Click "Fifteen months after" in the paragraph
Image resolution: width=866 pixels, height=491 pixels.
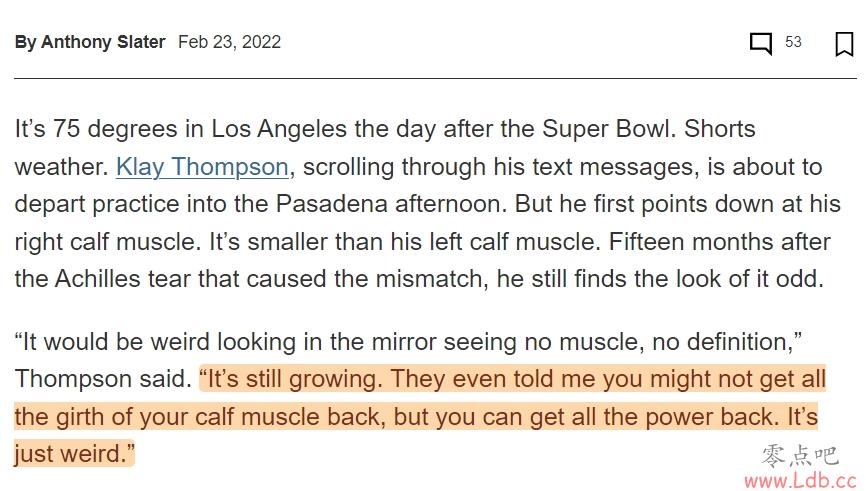tap(719, 242)
